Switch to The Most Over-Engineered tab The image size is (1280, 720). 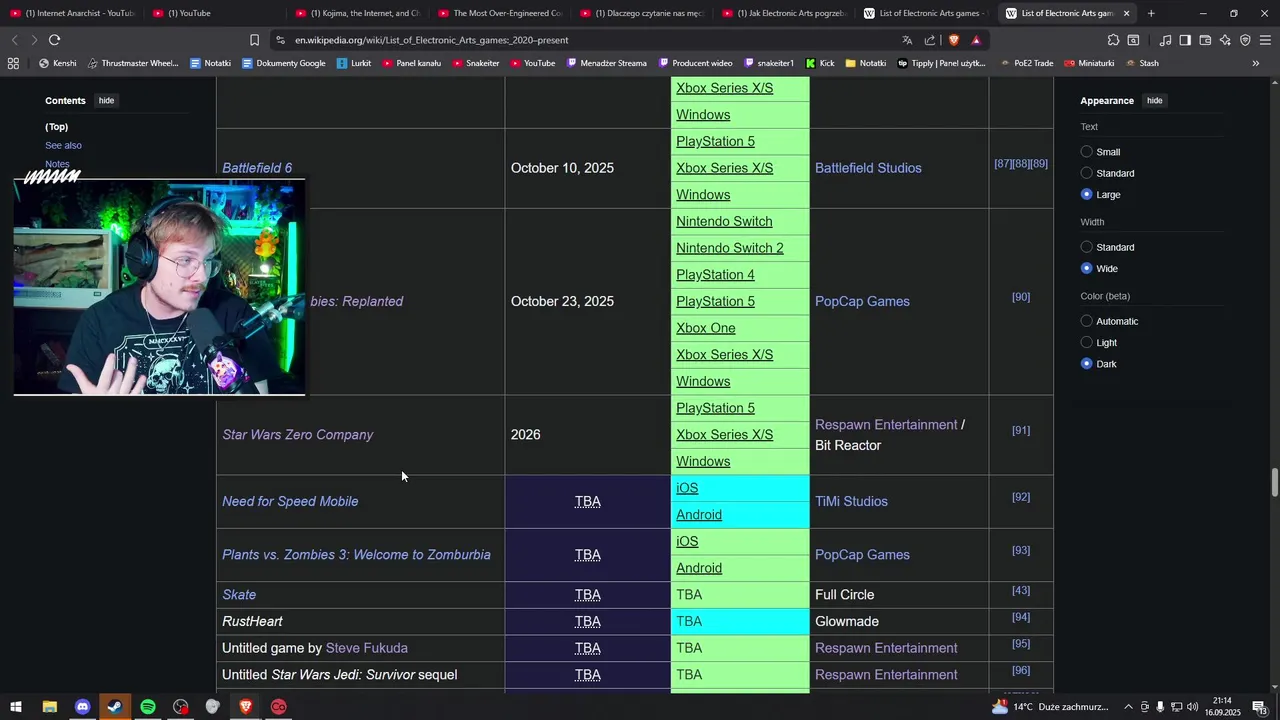[x=500, y=13]
